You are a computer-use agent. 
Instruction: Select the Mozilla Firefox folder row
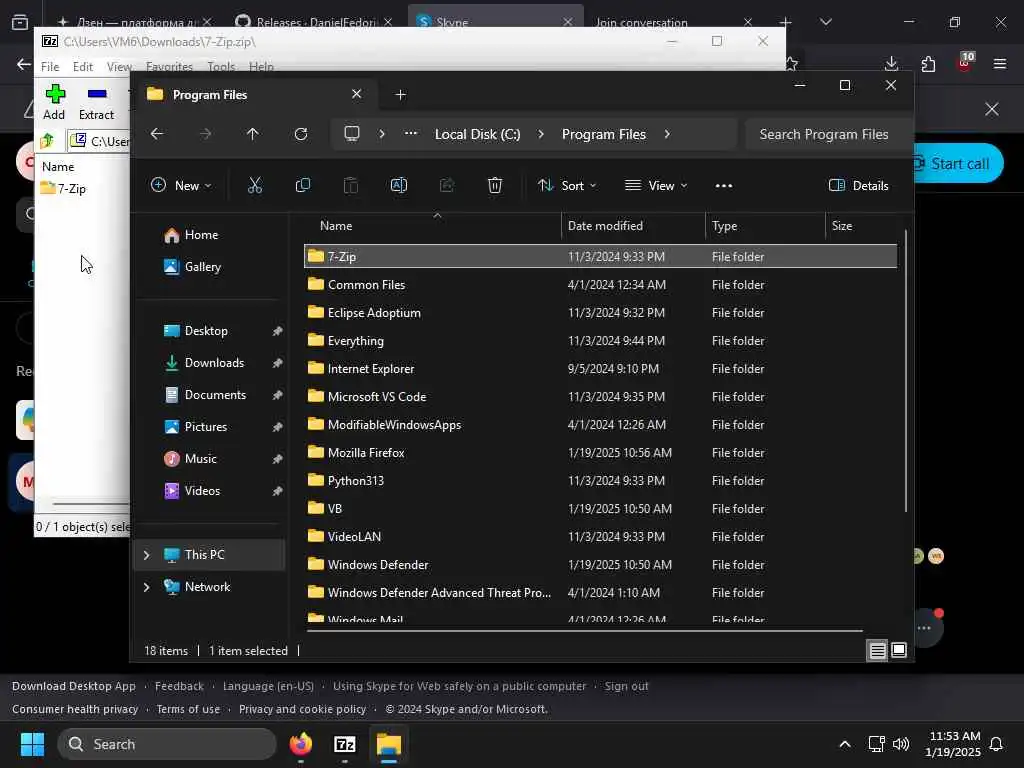600,453
